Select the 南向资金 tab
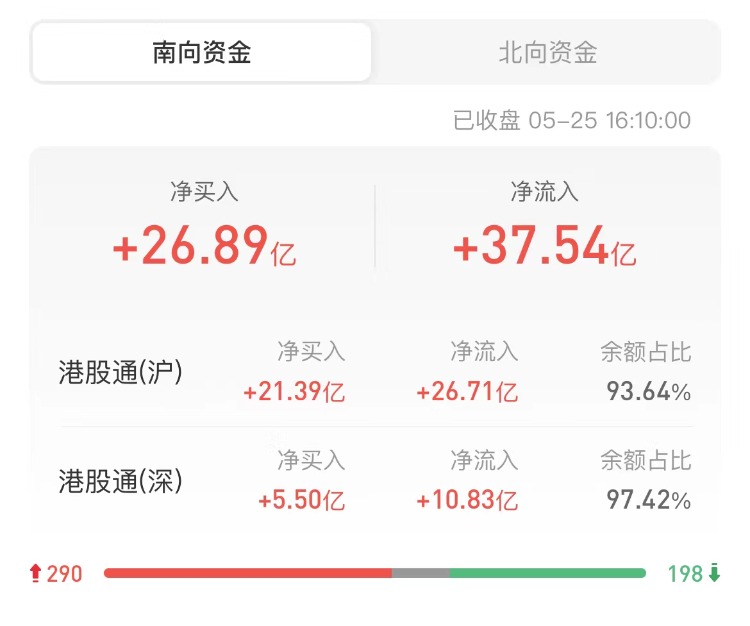The height and width of the screenshot is (626, 750). tap(201, 52)
